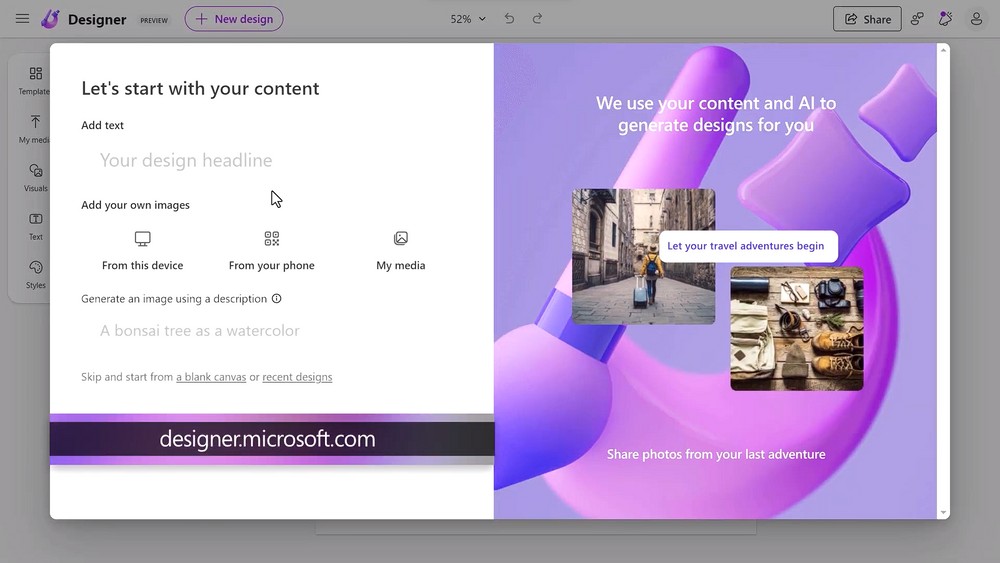Click the Designer logo icon
1000x563 pixels.
click(x=50, y=19)
